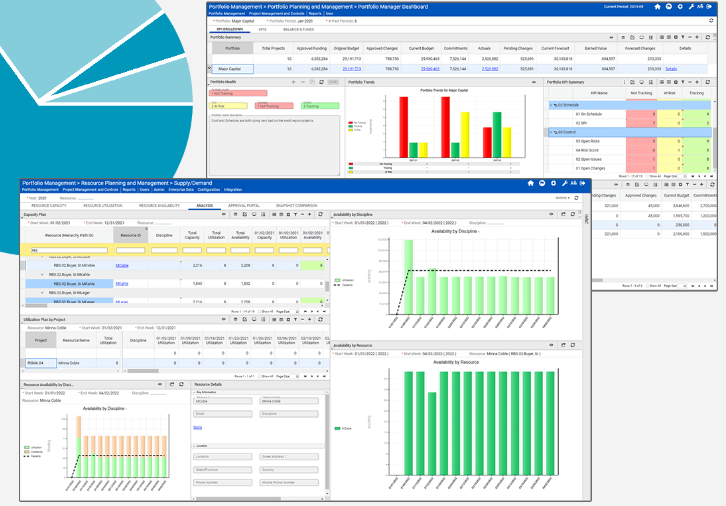Check Show All in Utilization Plan footer
This screenshot has height=506, width=726.
coord(259,376)
